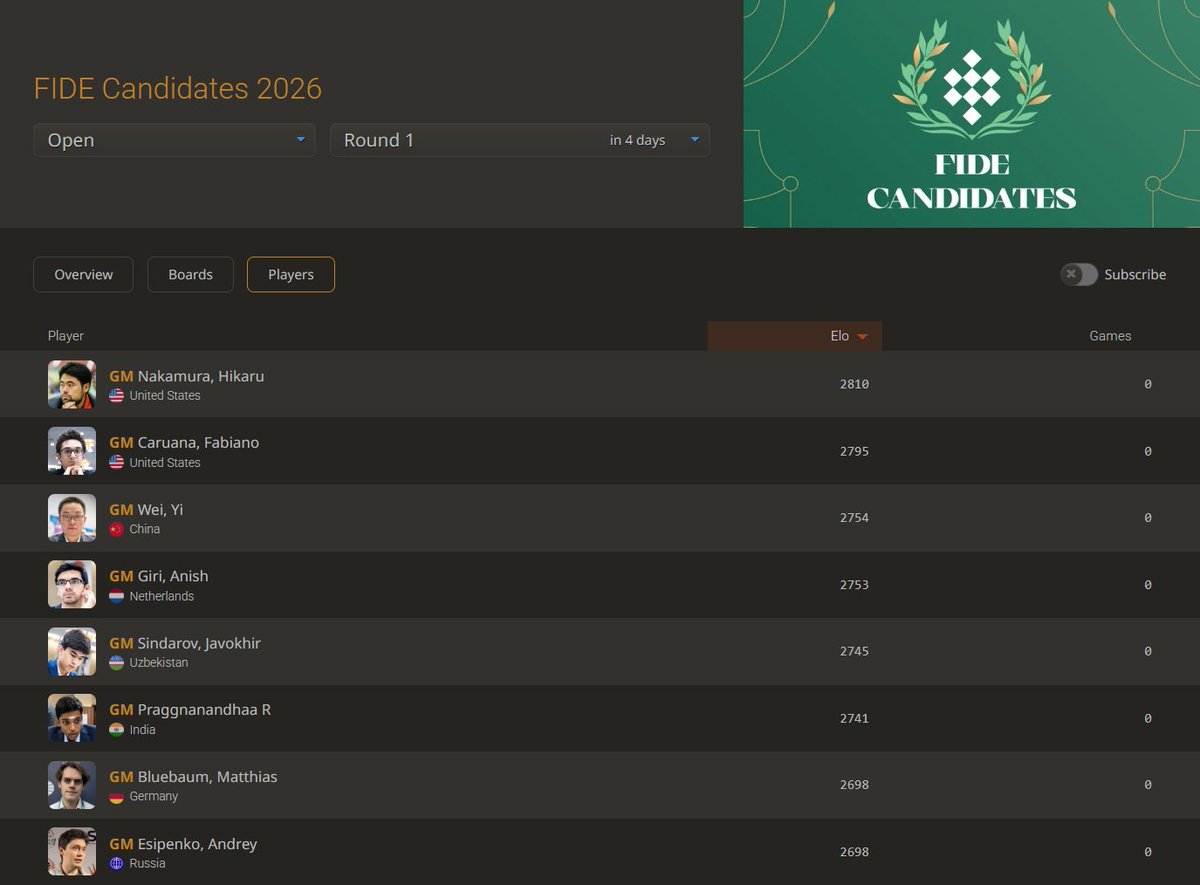This screenshot has width=1200, height=885.
Task: Click the Elo value 2741
Action: pyautogui.click(x=854, y=718)
